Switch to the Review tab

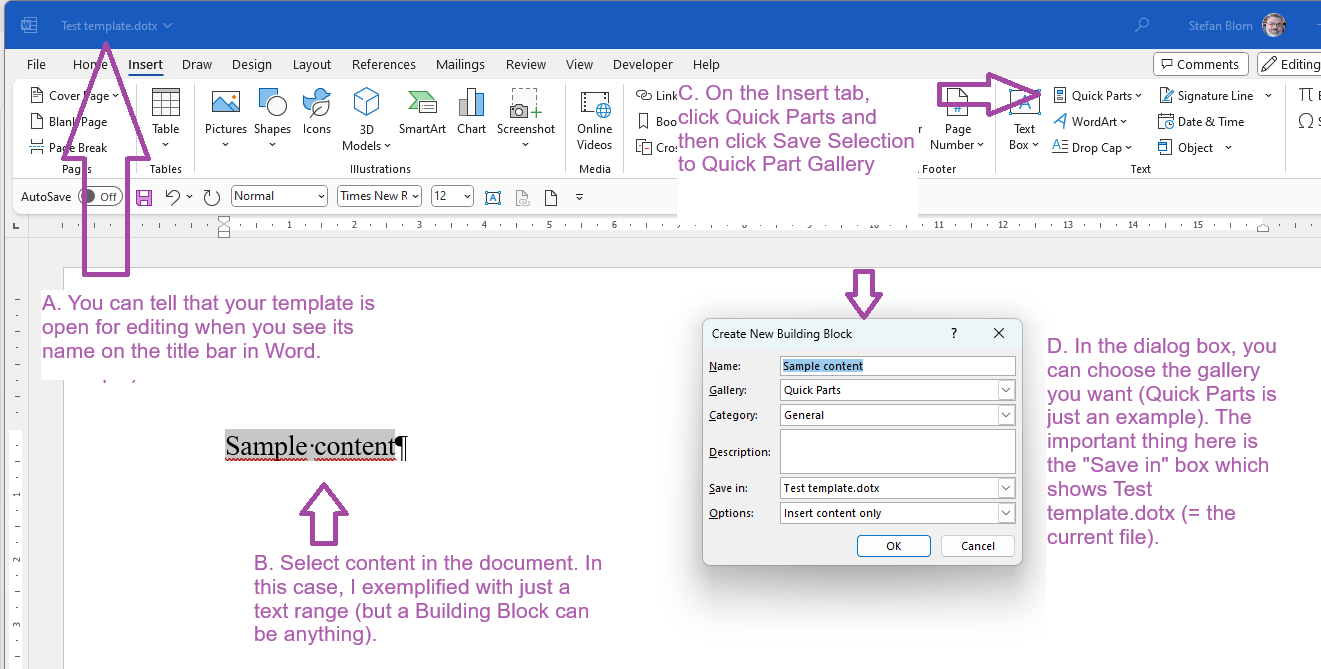click(526, 64)
